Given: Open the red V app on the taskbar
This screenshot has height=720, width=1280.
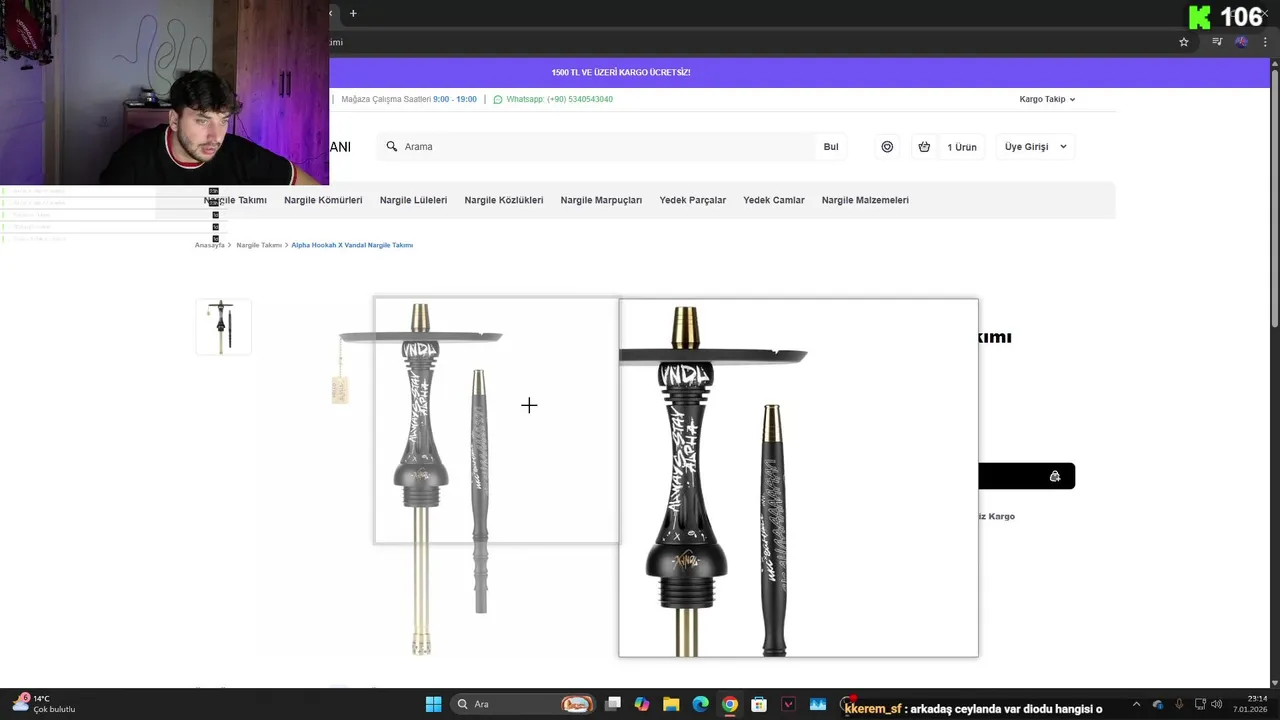Looking at the screenshot, I should (788, 704).
